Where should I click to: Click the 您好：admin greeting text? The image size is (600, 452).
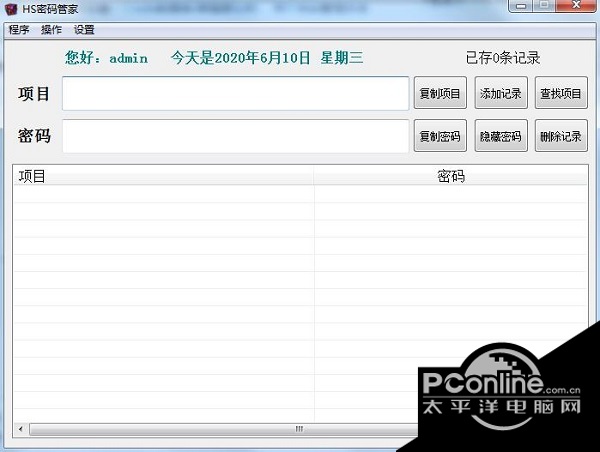tap(106, 58)
